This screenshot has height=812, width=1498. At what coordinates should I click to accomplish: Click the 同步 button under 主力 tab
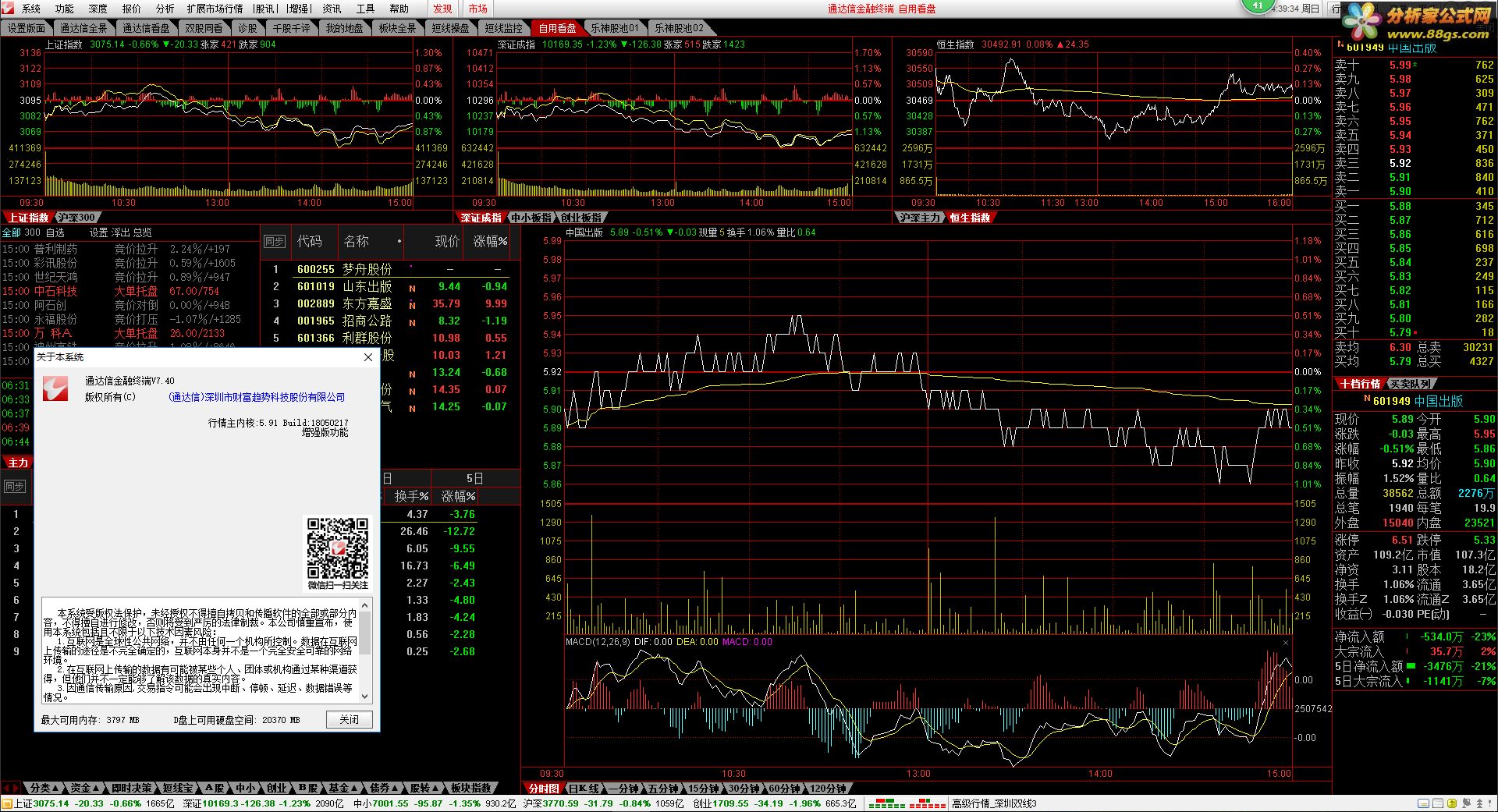pos(15,486)
